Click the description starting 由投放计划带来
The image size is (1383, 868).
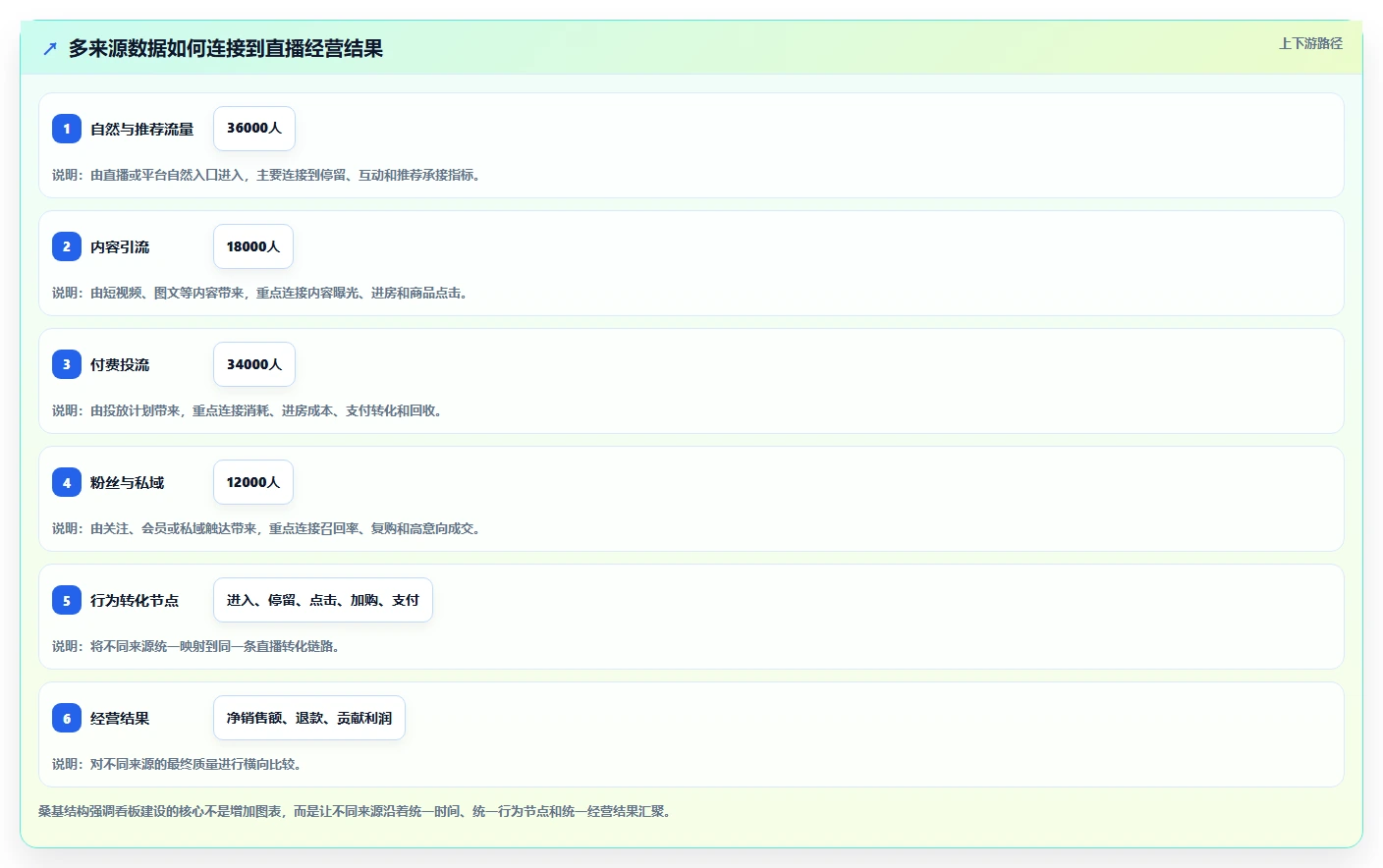[x=248, y=410]
